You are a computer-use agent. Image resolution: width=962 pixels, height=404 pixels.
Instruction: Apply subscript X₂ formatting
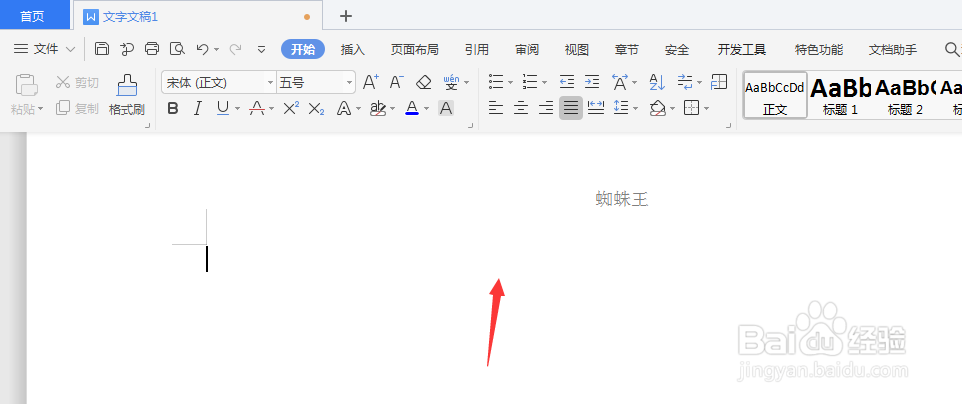[x=316, y=109]
